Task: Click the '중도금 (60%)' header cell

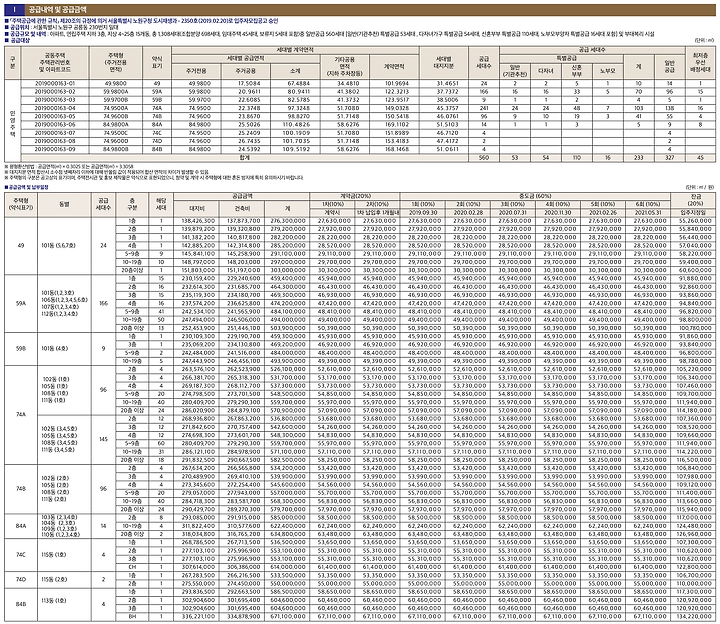Action: [x=535, y=196]
